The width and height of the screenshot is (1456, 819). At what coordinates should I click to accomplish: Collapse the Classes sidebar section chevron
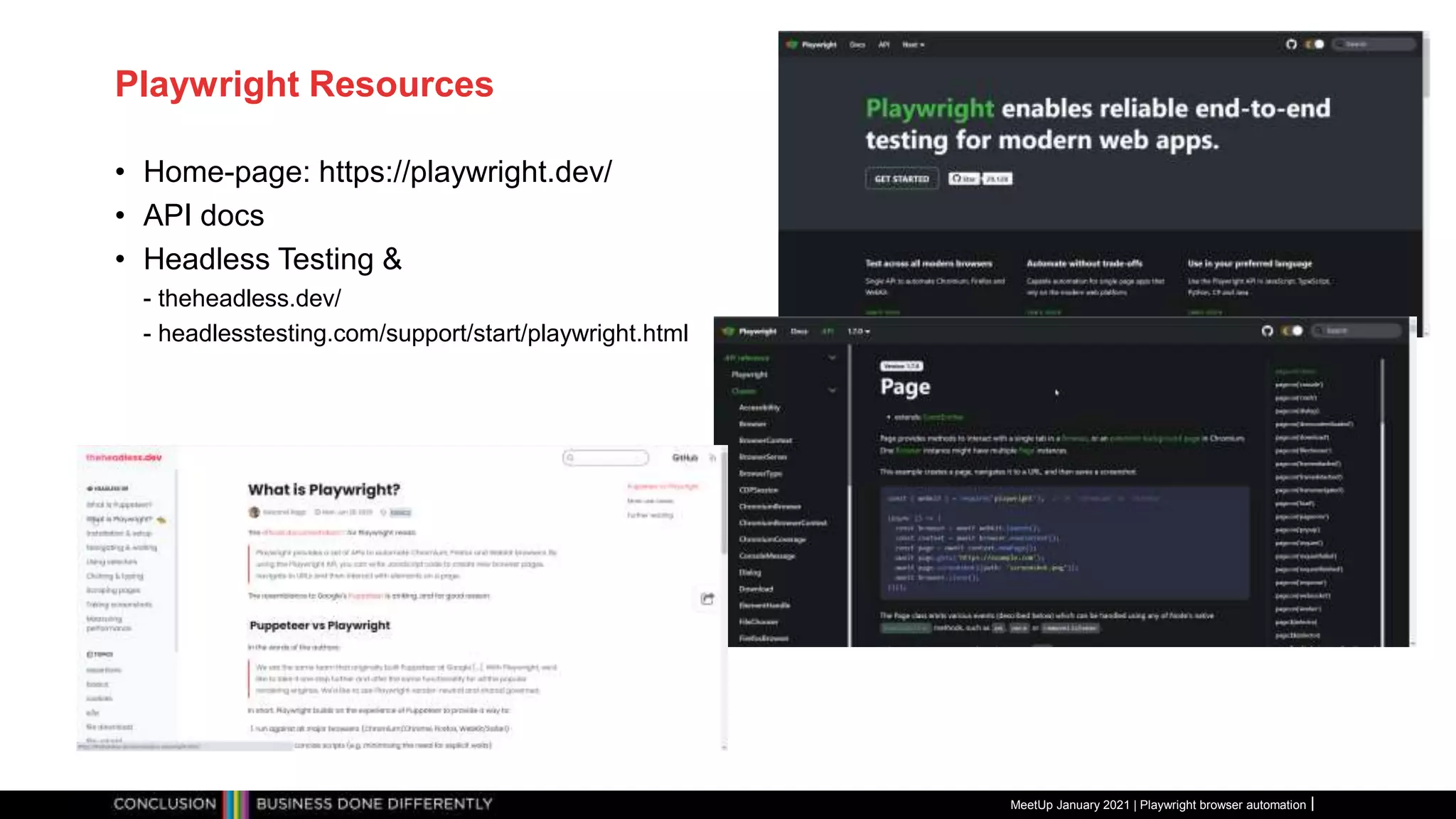832,390
